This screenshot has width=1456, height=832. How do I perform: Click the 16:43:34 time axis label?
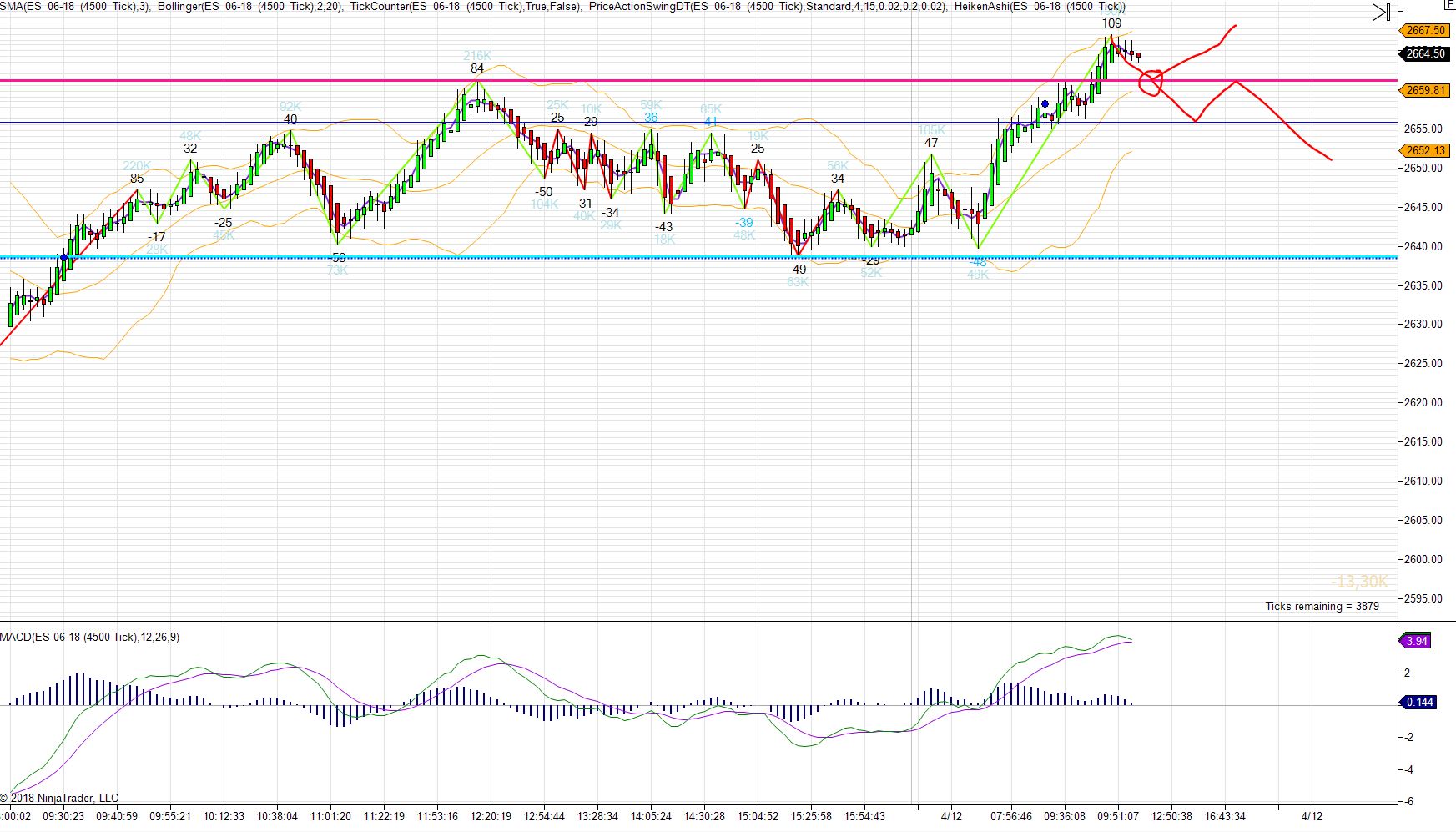click(1225, 816)
